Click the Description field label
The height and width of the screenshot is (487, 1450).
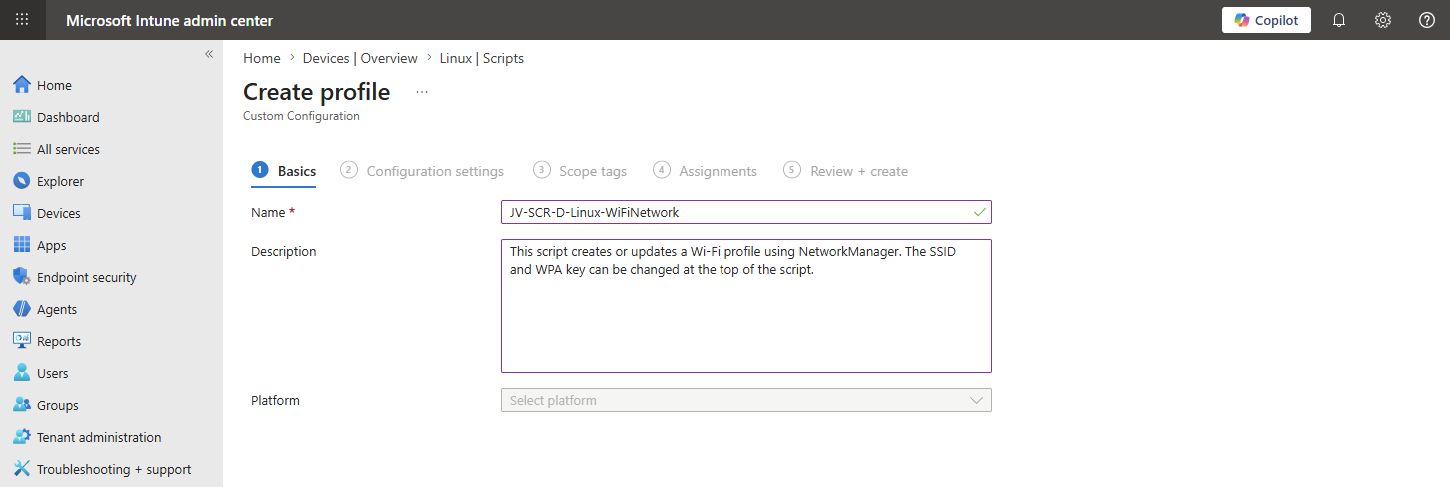(284, 251)
